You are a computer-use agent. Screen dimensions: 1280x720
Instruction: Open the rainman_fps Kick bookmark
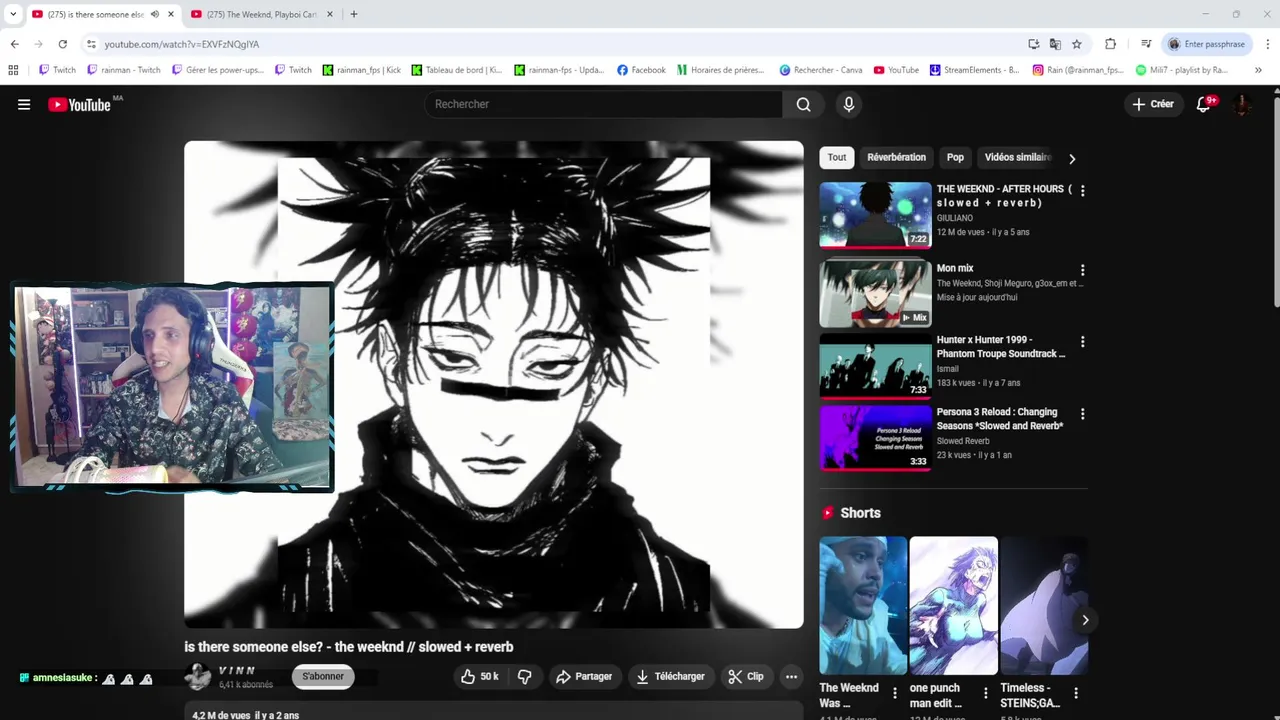[362, 70]
